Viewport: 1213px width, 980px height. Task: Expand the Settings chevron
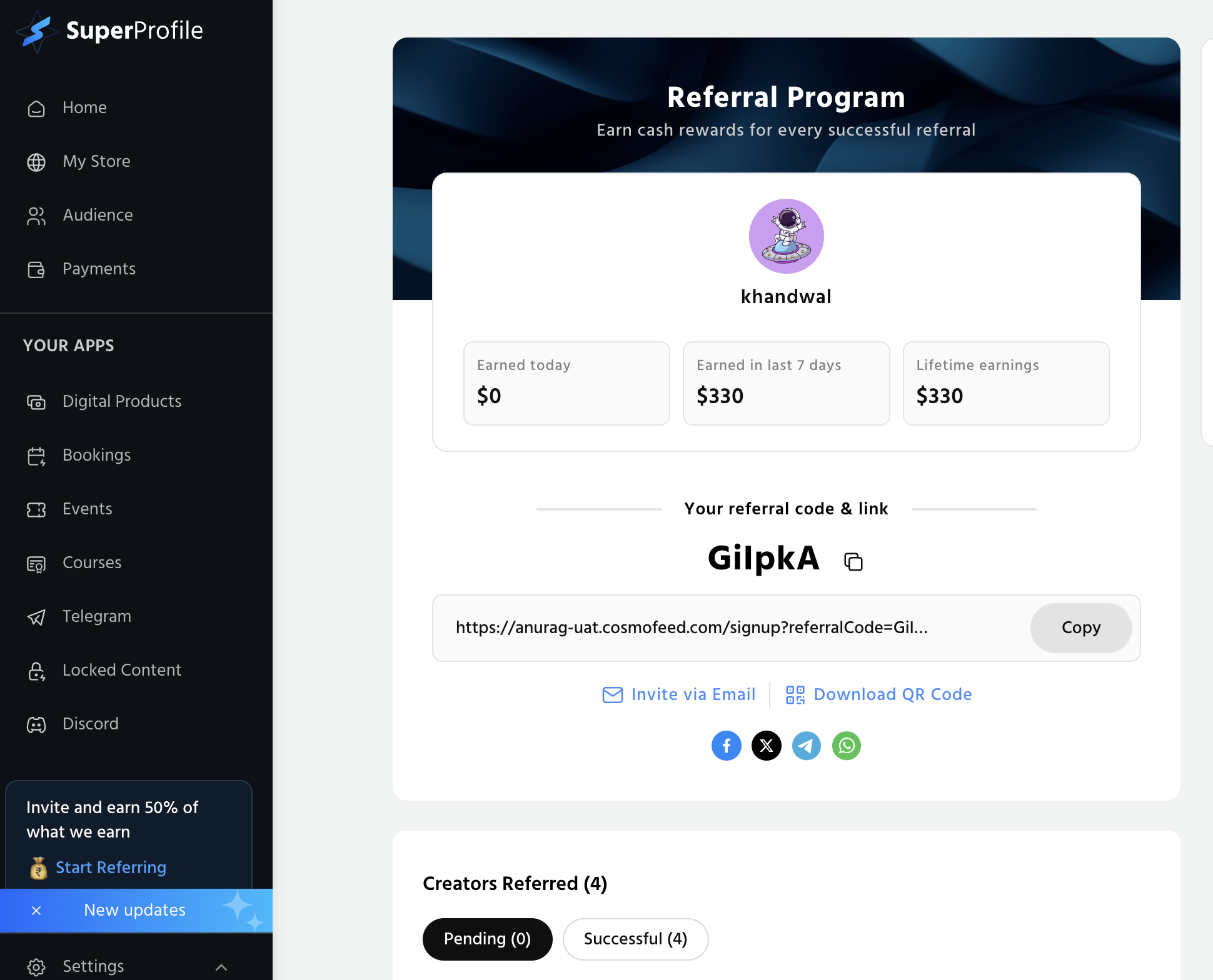(x=221, y=967)
